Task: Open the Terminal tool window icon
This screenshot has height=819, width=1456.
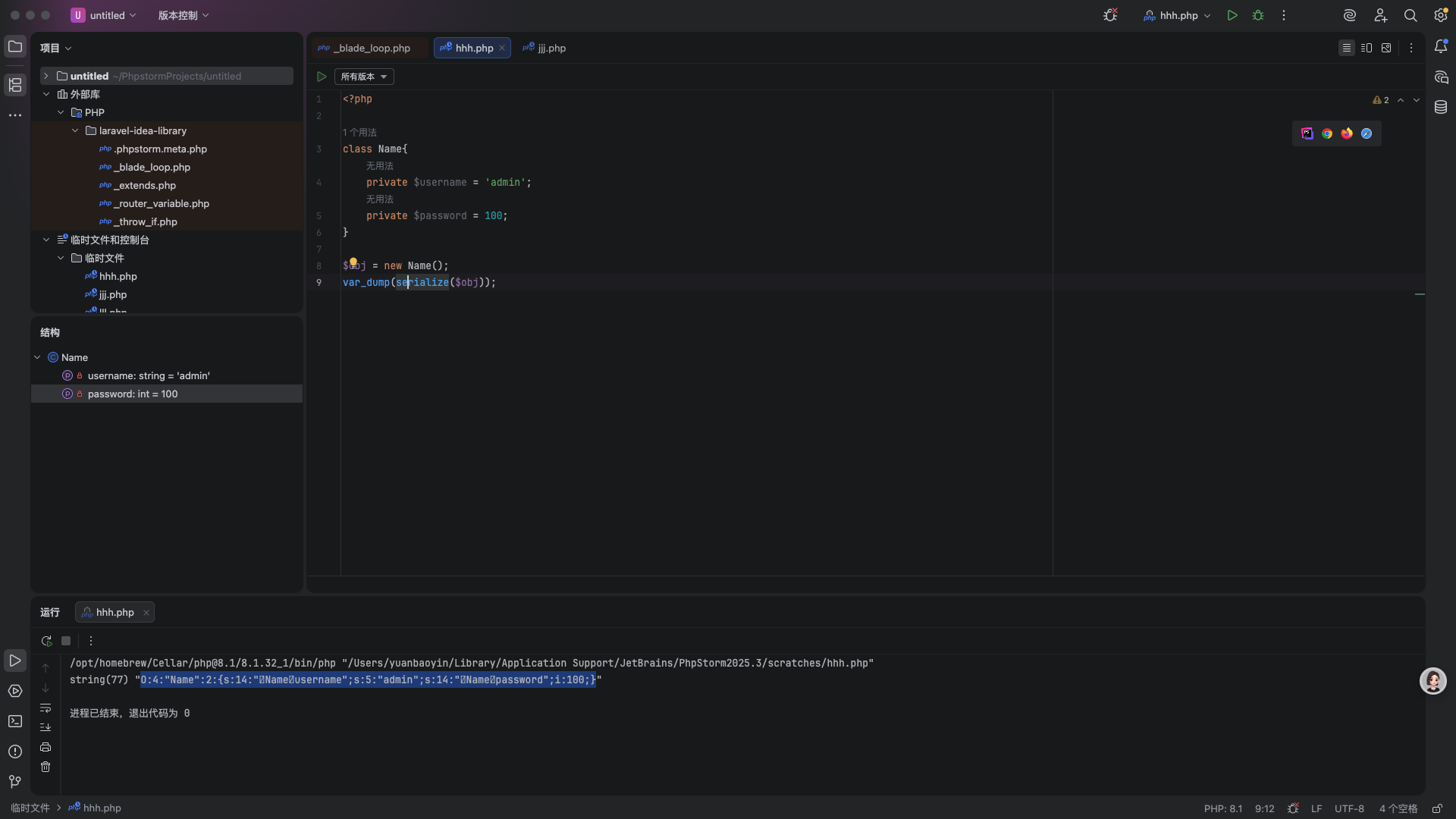Action: [15, 721]
